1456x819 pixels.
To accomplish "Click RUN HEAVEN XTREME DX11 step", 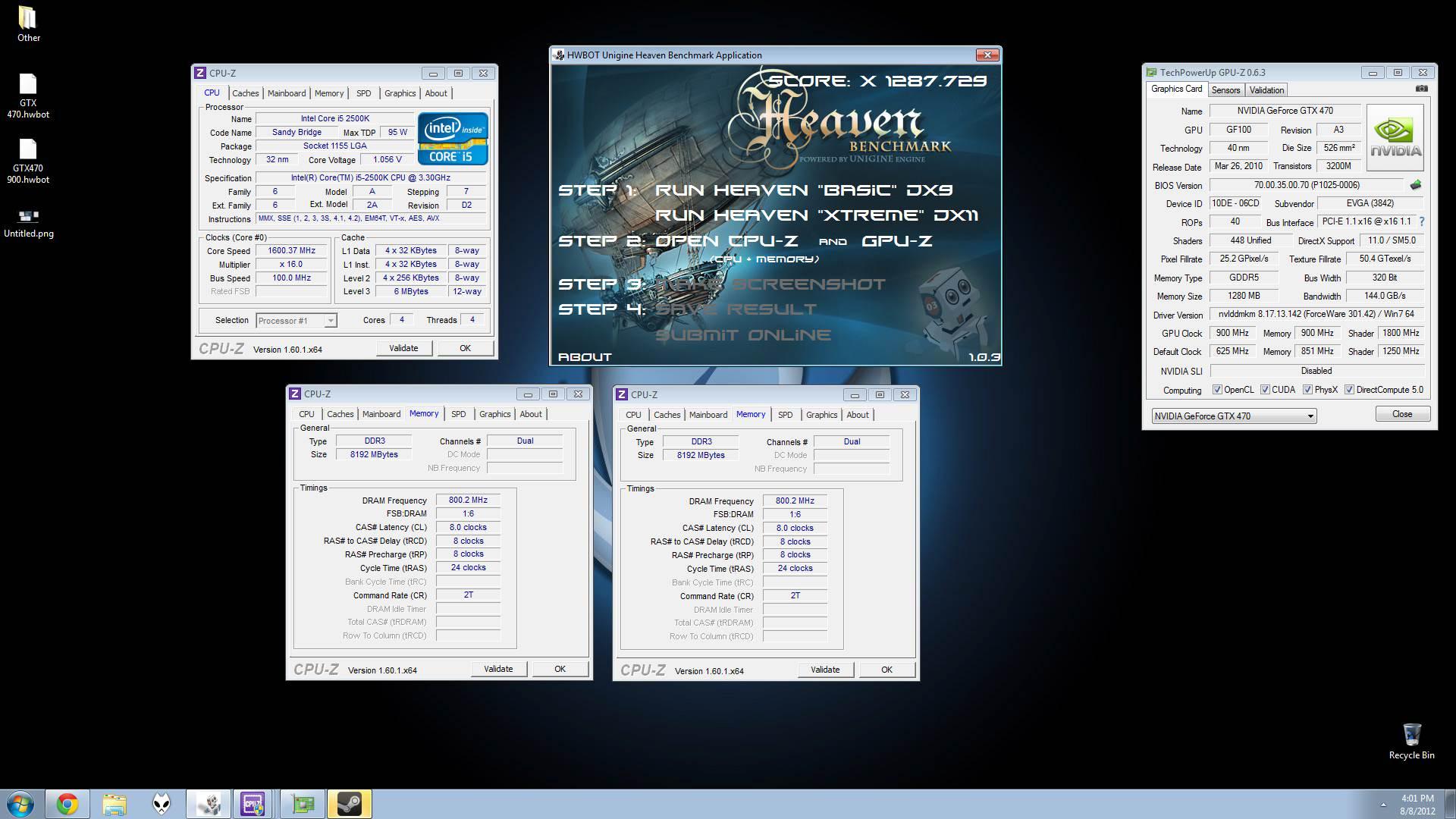I will (x=817, y=215).
